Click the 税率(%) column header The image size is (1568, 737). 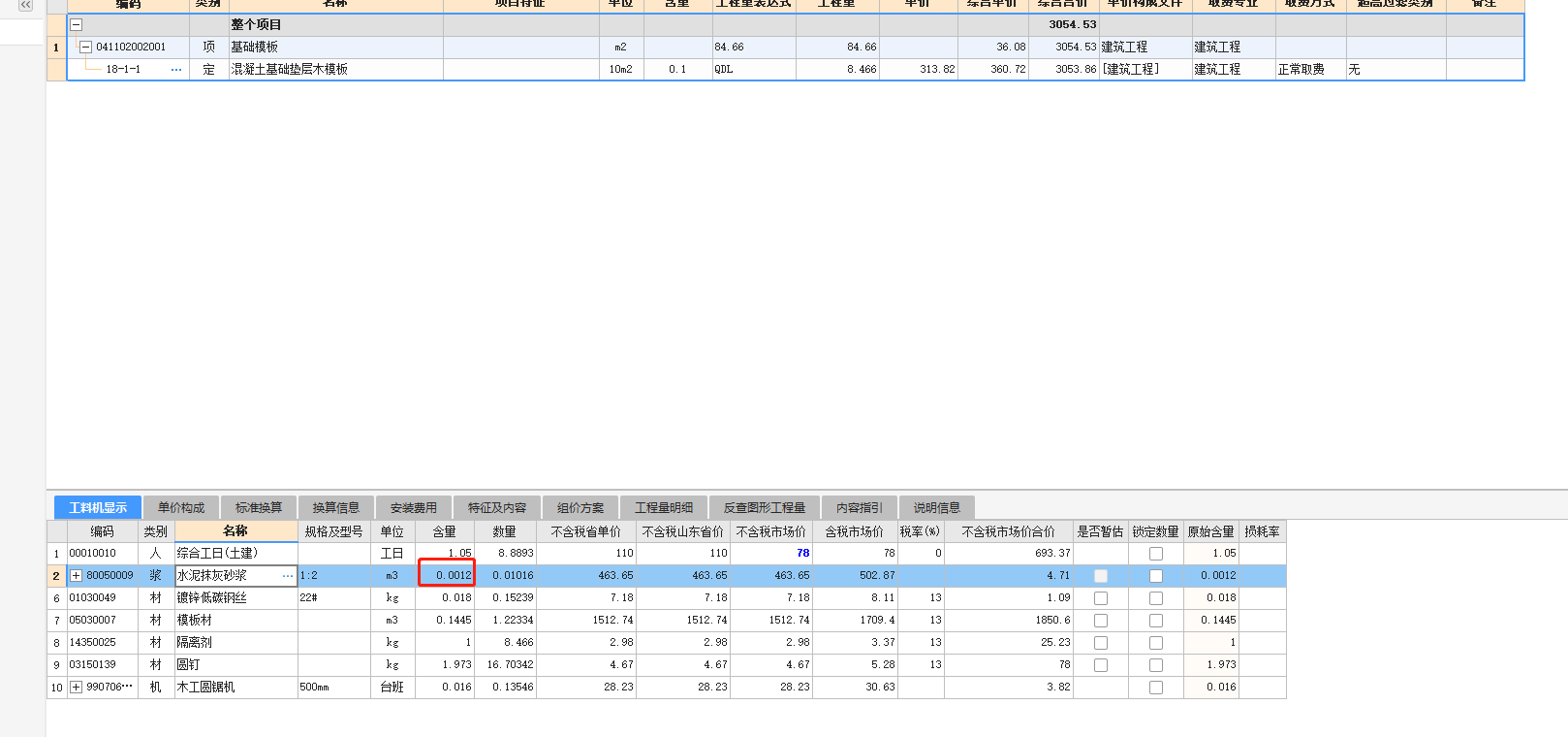(921, 531)
